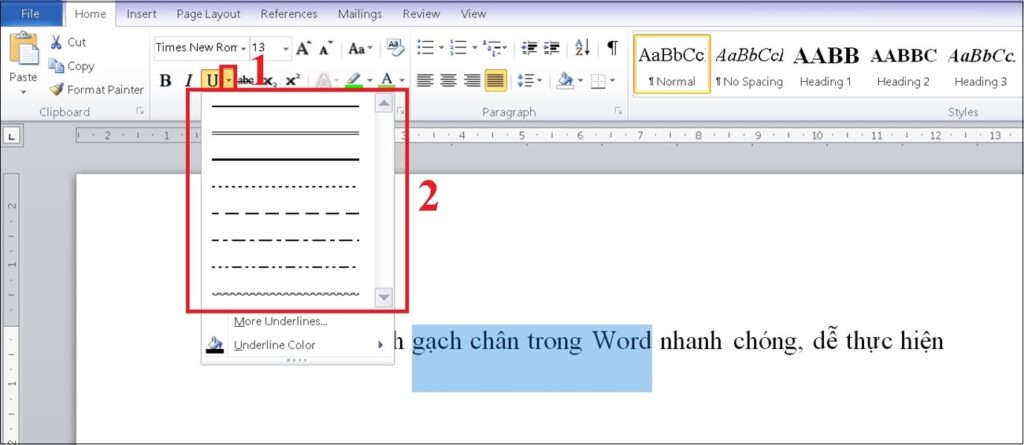The height and width of the screenshot is (445, 1024).
Task: Switch to the Mailings tab
Action: point(360,13)
